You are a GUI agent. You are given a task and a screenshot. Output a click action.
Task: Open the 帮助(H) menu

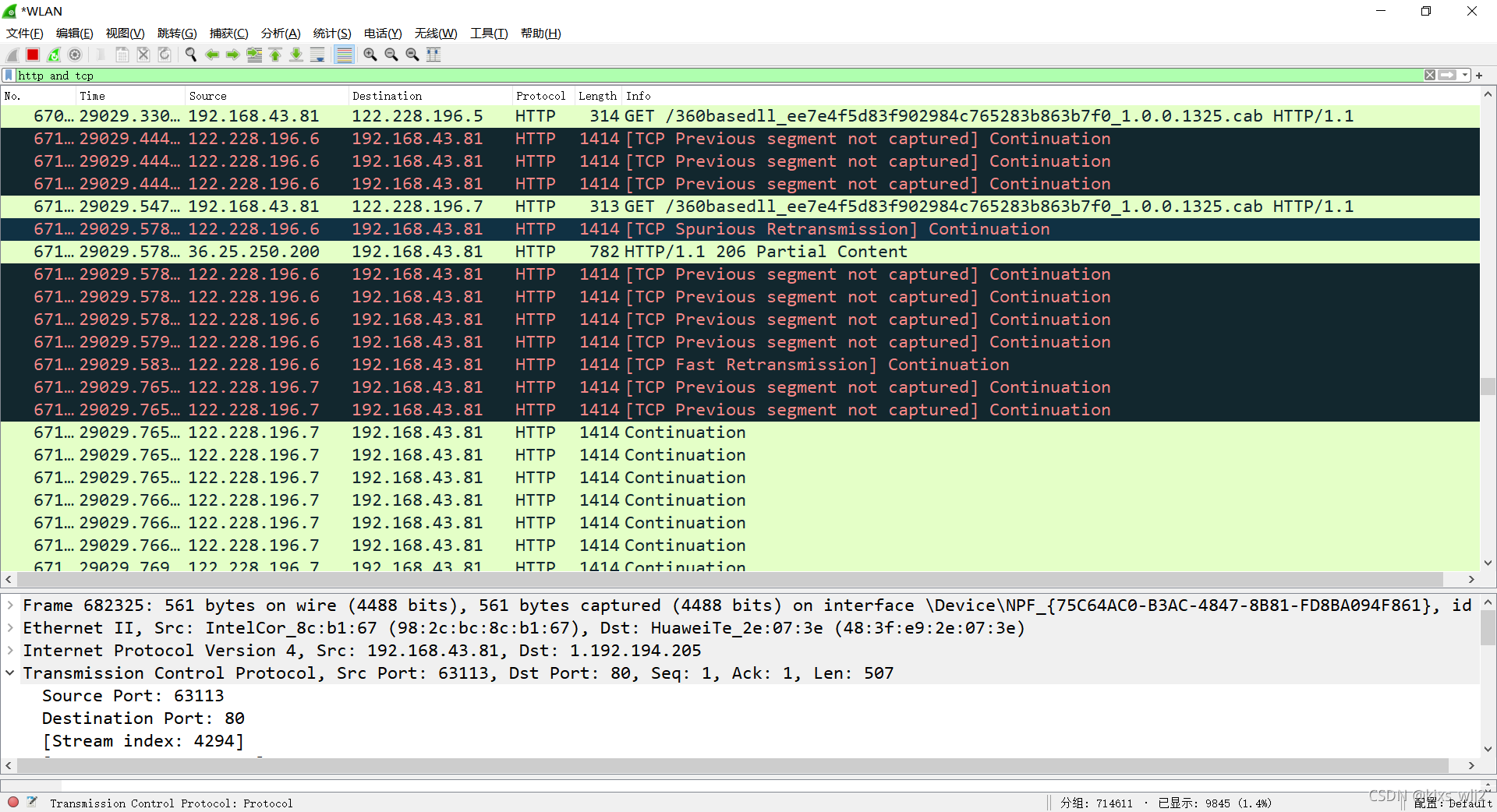(x=541, y=34)
